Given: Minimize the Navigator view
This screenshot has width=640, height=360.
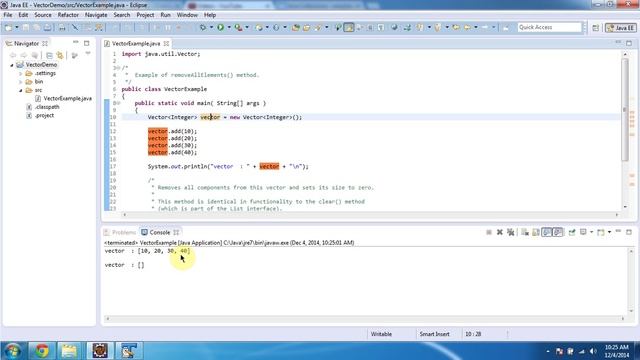Looking at the screenshot, I should coord(76,42).
